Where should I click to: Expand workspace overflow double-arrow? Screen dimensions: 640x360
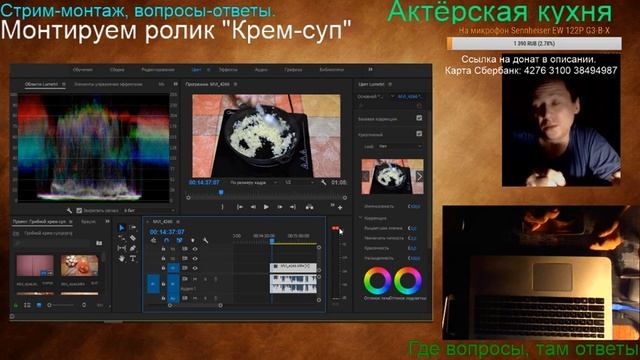tap(370, 69)
